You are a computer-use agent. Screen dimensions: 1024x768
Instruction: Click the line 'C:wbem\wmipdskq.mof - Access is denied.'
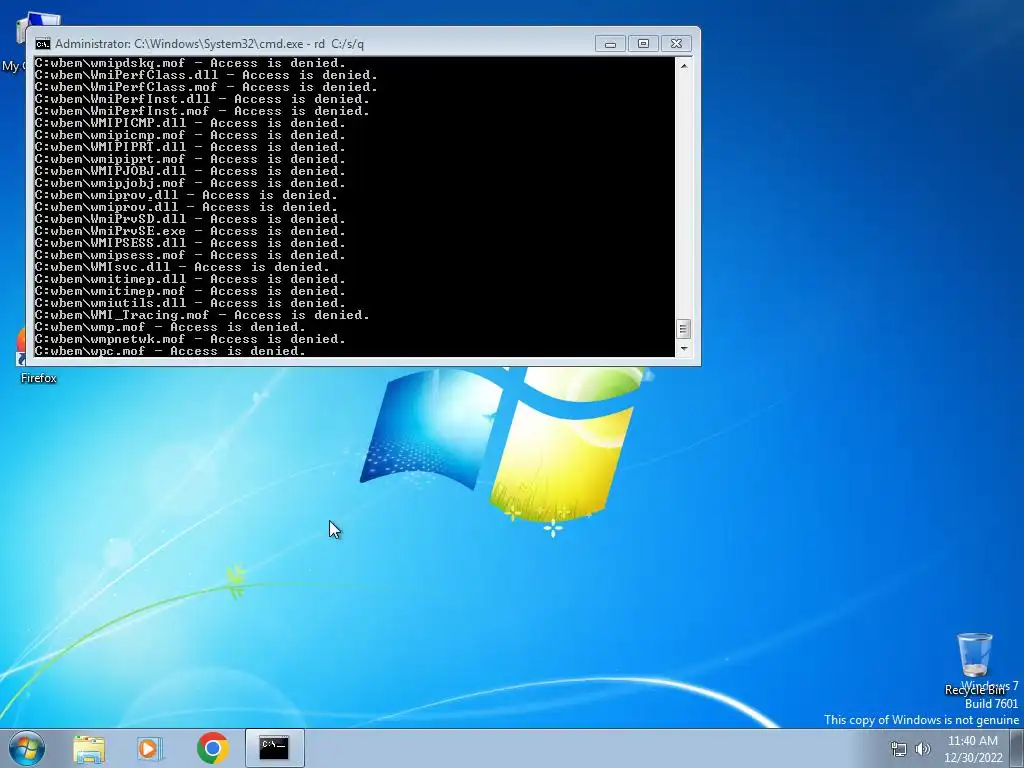(x=190, y=63)
